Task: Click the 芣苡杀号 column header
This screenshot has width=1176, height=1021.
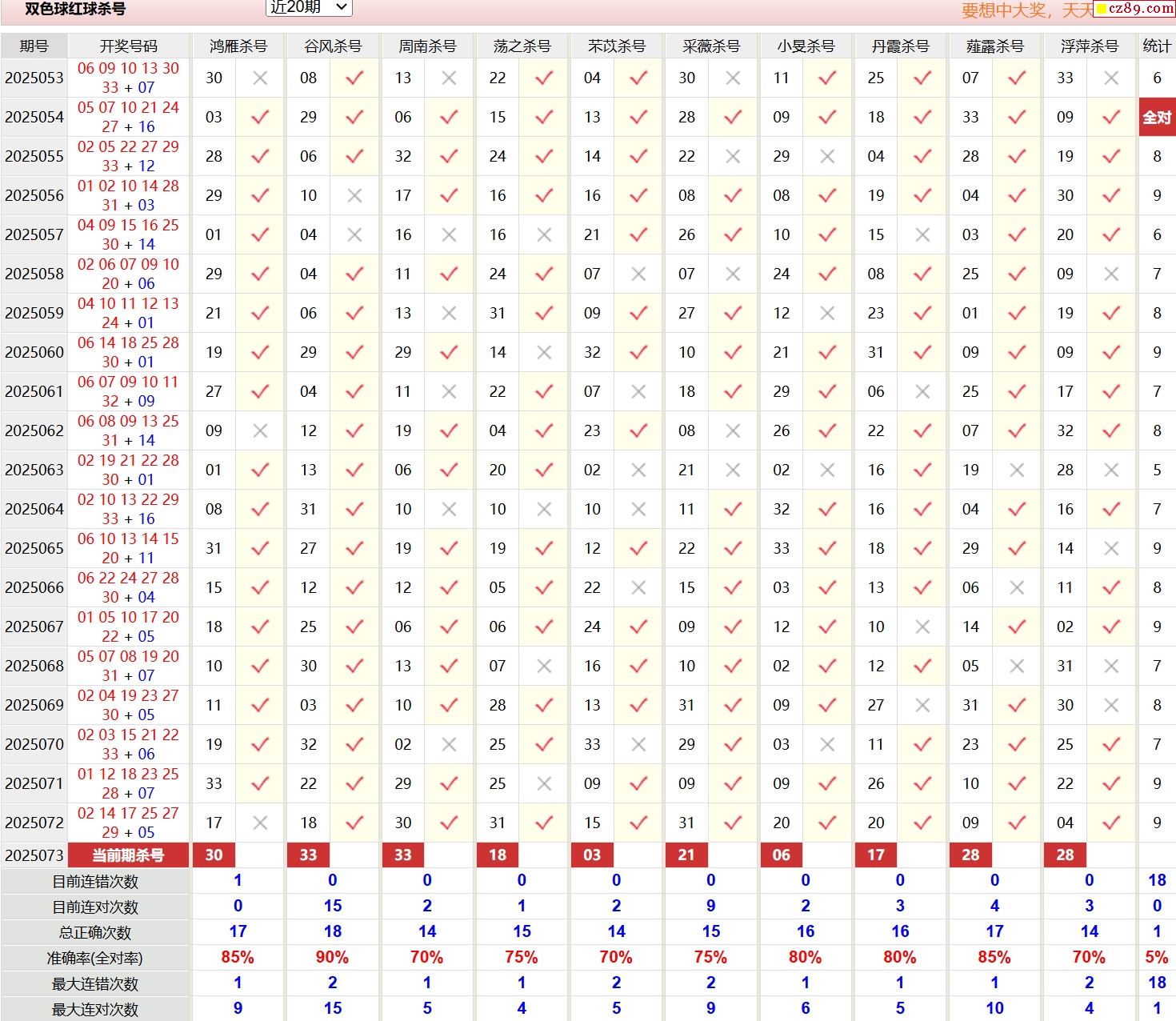Action: [x=616, y=46]
